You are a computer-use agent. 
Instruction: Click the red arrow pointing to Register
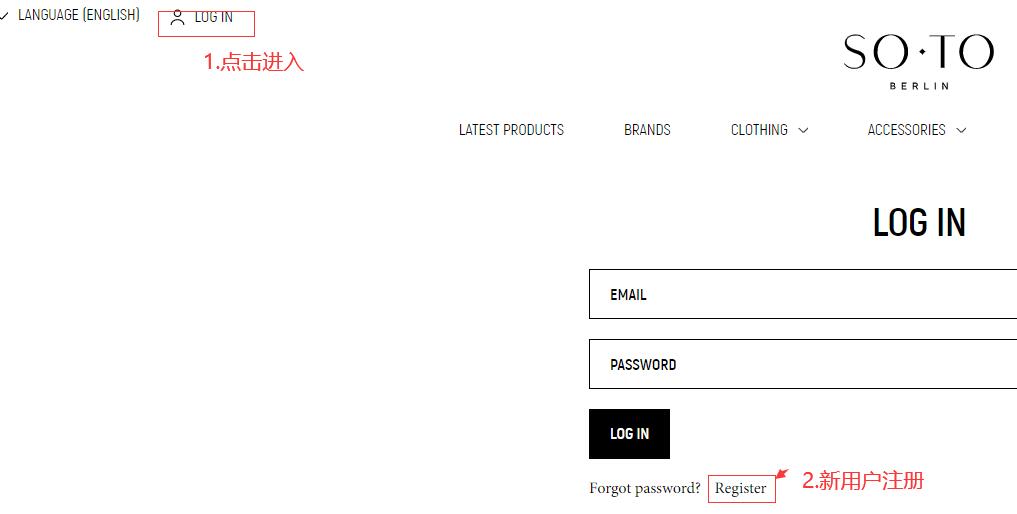[782, 474]
